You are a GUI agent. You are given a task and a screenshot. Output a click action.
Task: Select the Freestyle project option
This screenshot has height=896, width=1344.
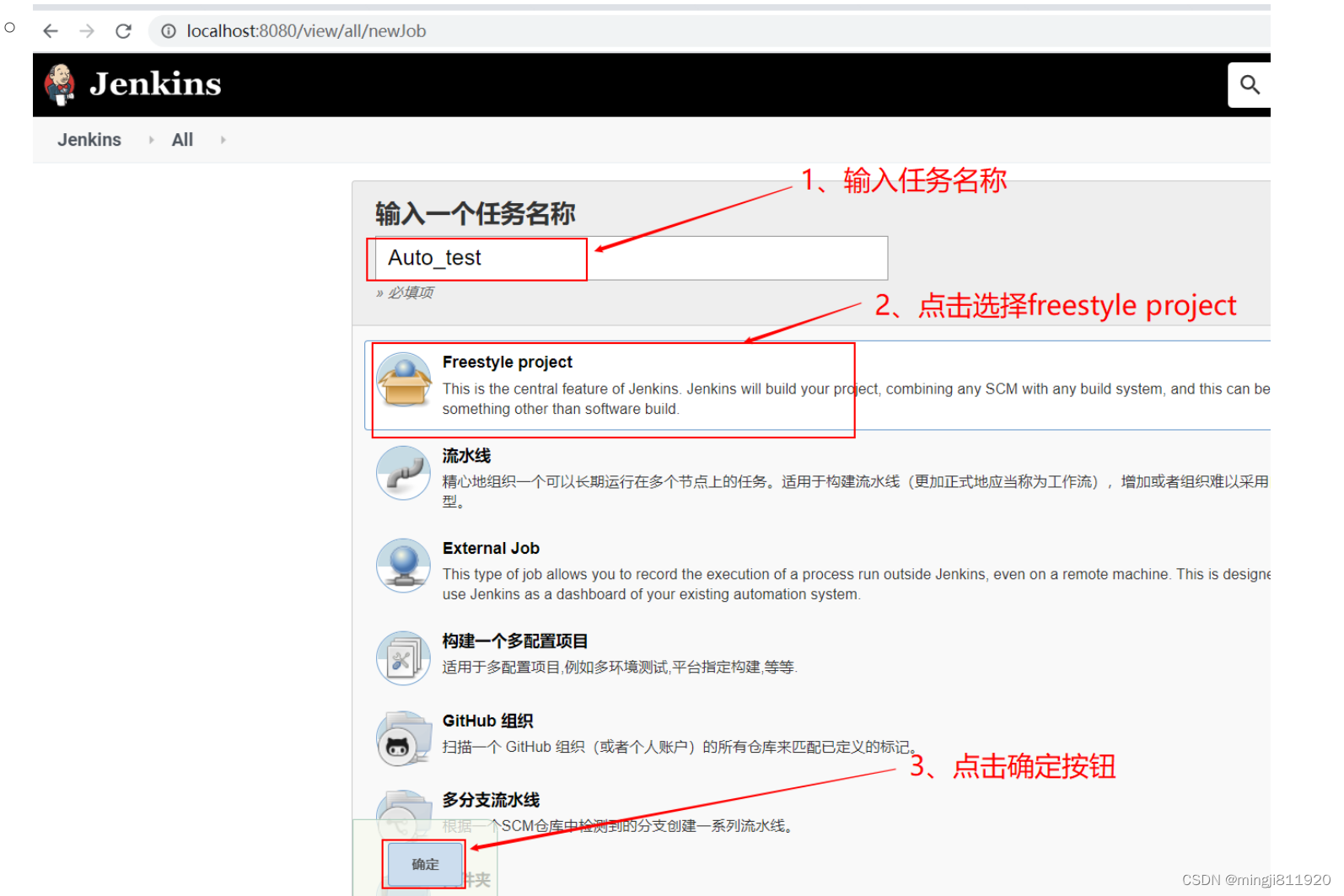(x=818, y=385)
